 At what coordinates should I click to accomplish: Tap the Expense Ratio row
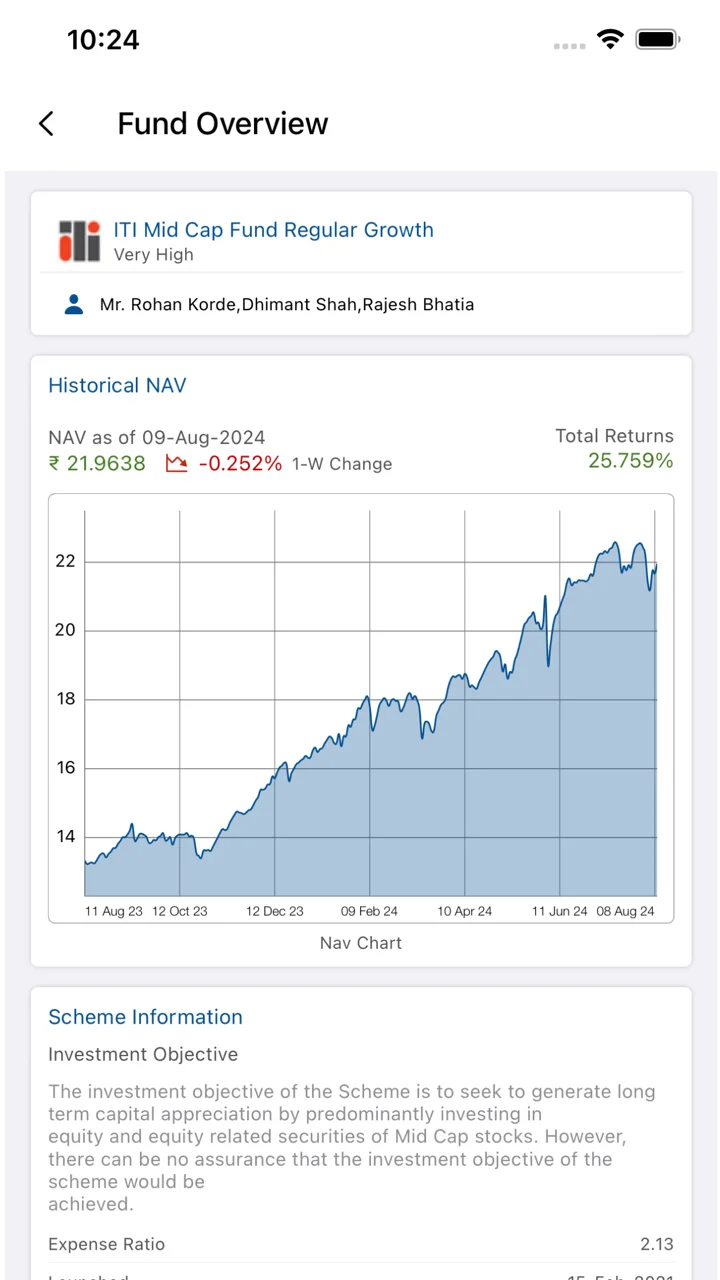(361, 1244)
